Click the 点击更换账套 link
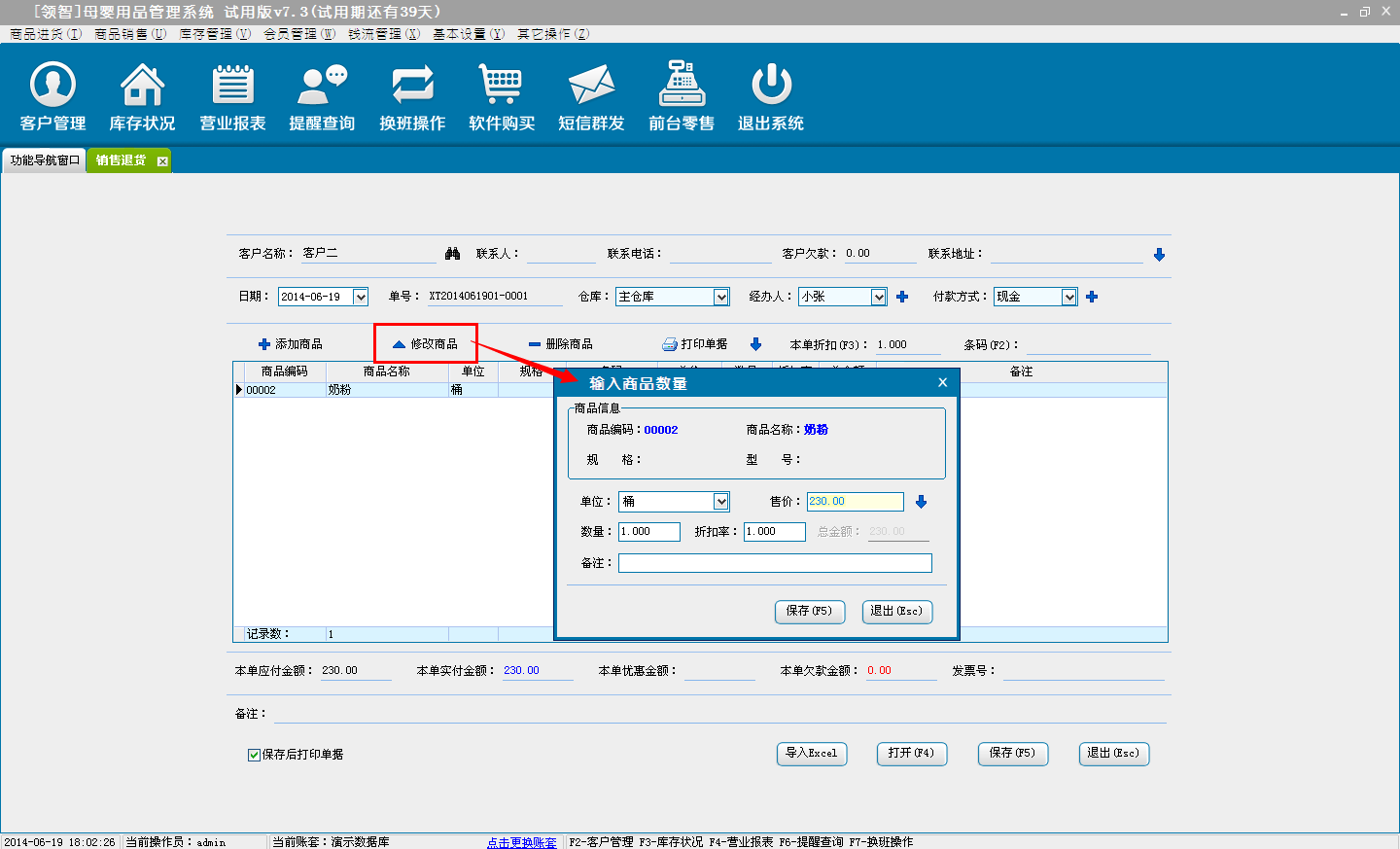Image resolution: width=1400 pixels, height=849 pixels. [521, 842]
